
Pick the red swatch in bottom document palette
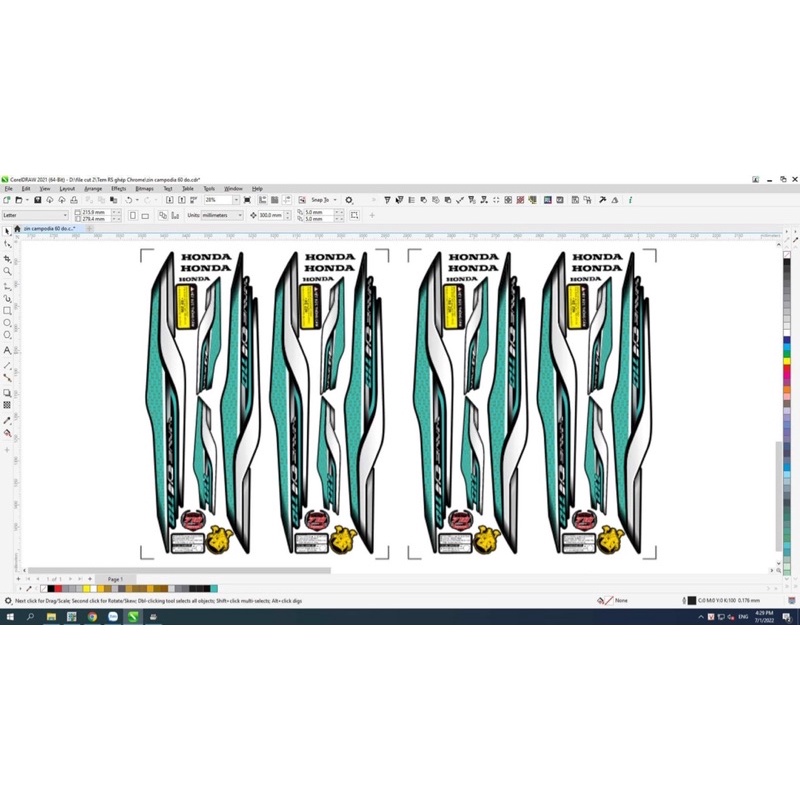point(58,589)
